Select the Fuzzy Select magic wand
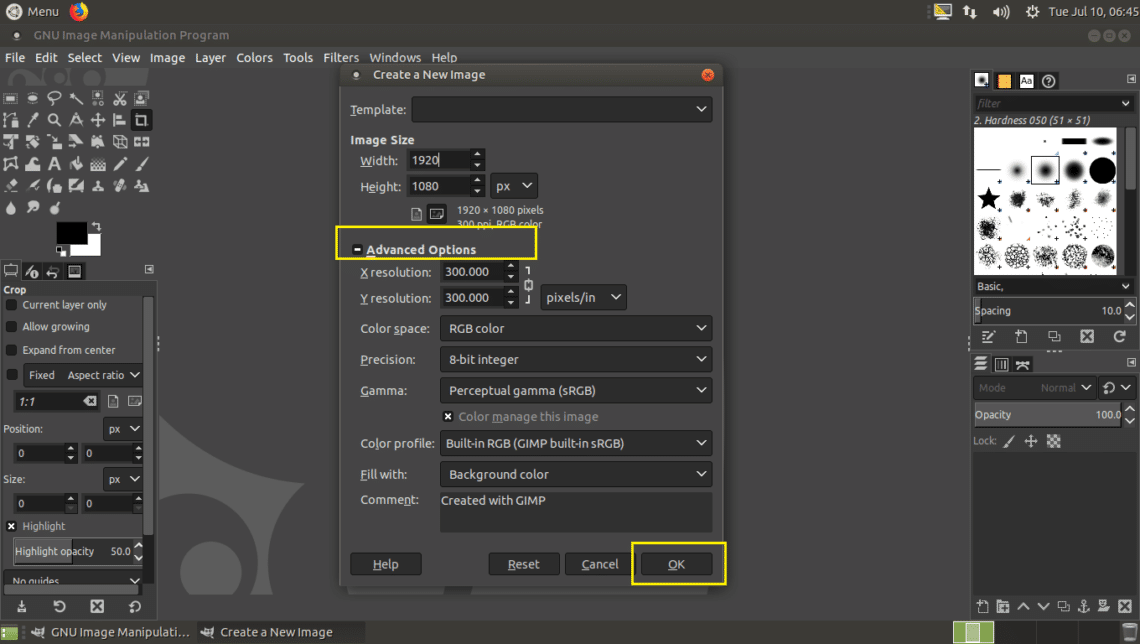The image size is (1140, 644). pos(76,98)
